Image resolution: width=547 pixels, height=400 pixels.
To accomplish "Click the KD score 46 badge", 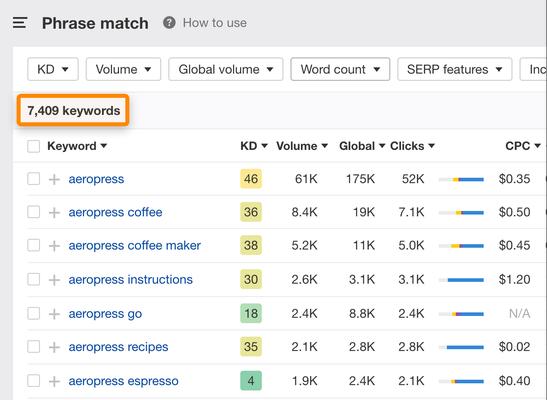I will coord(251,179).
